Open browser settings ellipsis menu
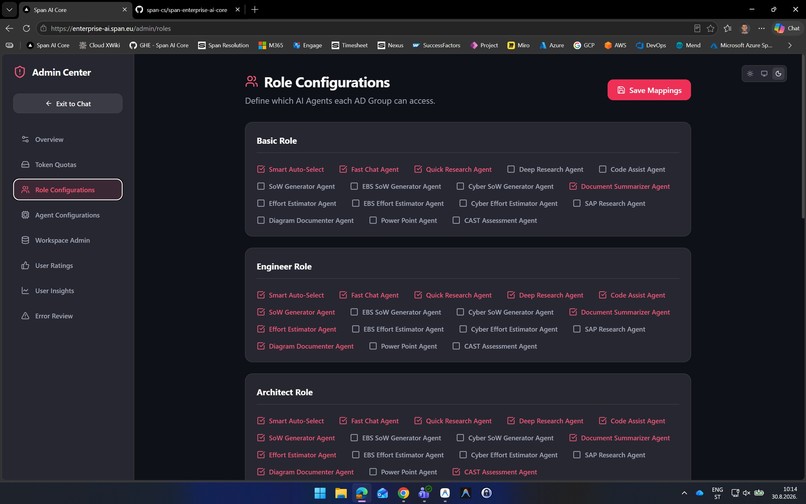This screenshot has width=806, height=504. pyautogui.click(x=761, y=28)
